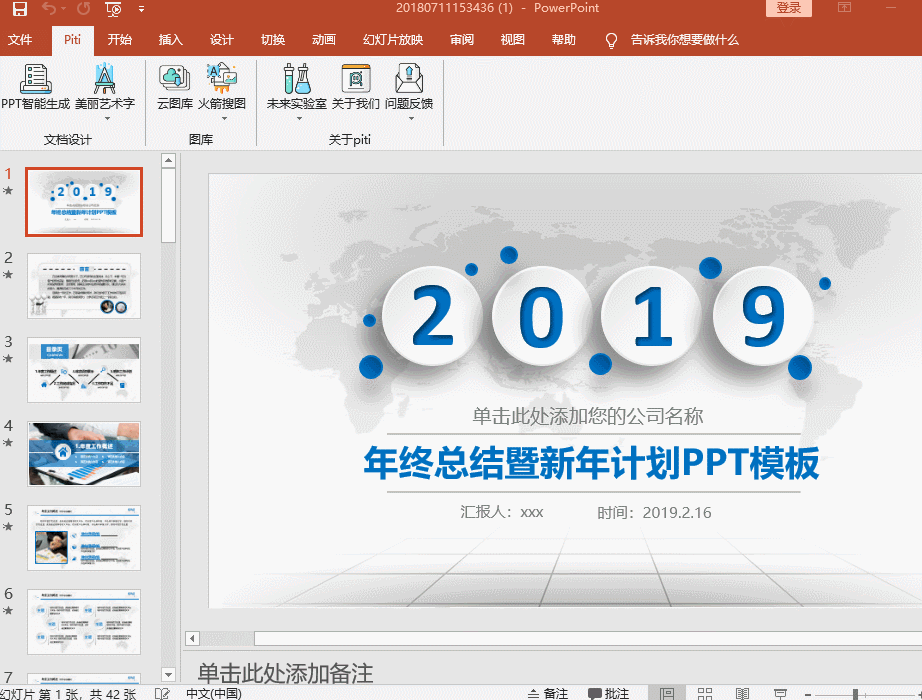Click the spell check icon in status bar

162,694
